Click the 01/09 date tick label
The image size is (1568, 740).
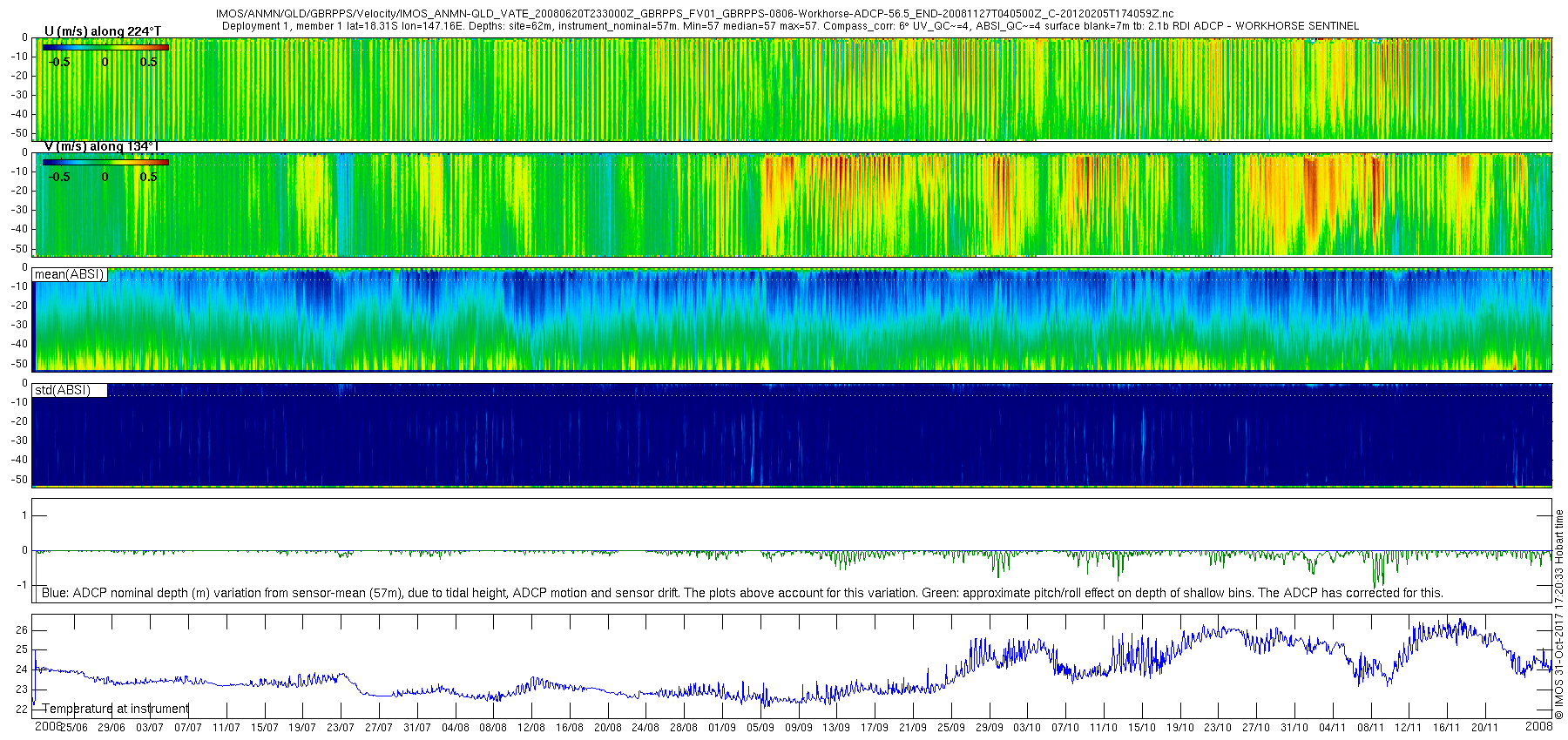pyautogui.click(x=722, y=728)
